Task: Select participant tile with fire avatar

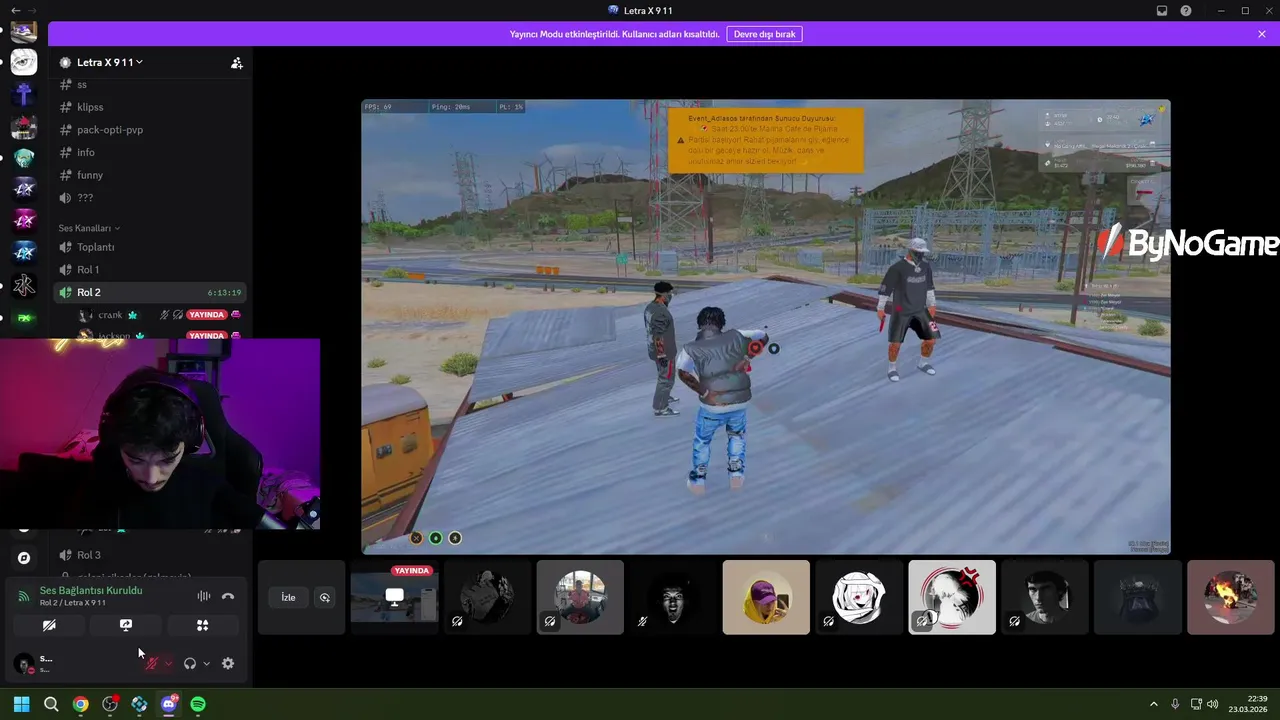Action: pos(1231,597)
